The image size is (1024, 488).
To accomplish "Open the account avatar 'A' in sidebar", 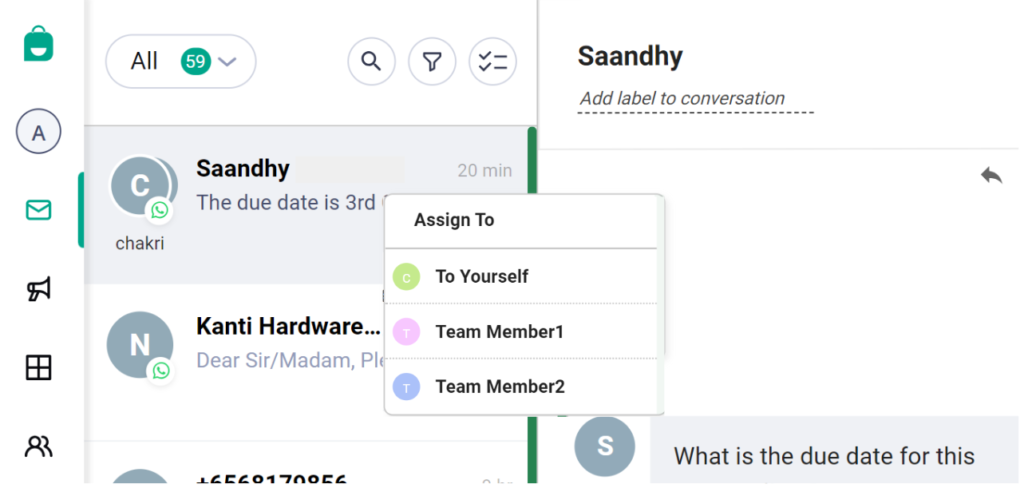I will pos(39,132).
